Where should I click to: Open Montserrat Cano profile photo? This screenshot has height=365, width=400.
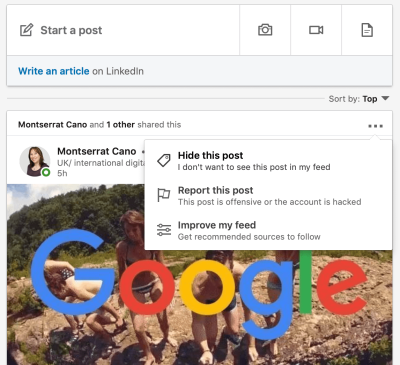[x=35, y=161]
